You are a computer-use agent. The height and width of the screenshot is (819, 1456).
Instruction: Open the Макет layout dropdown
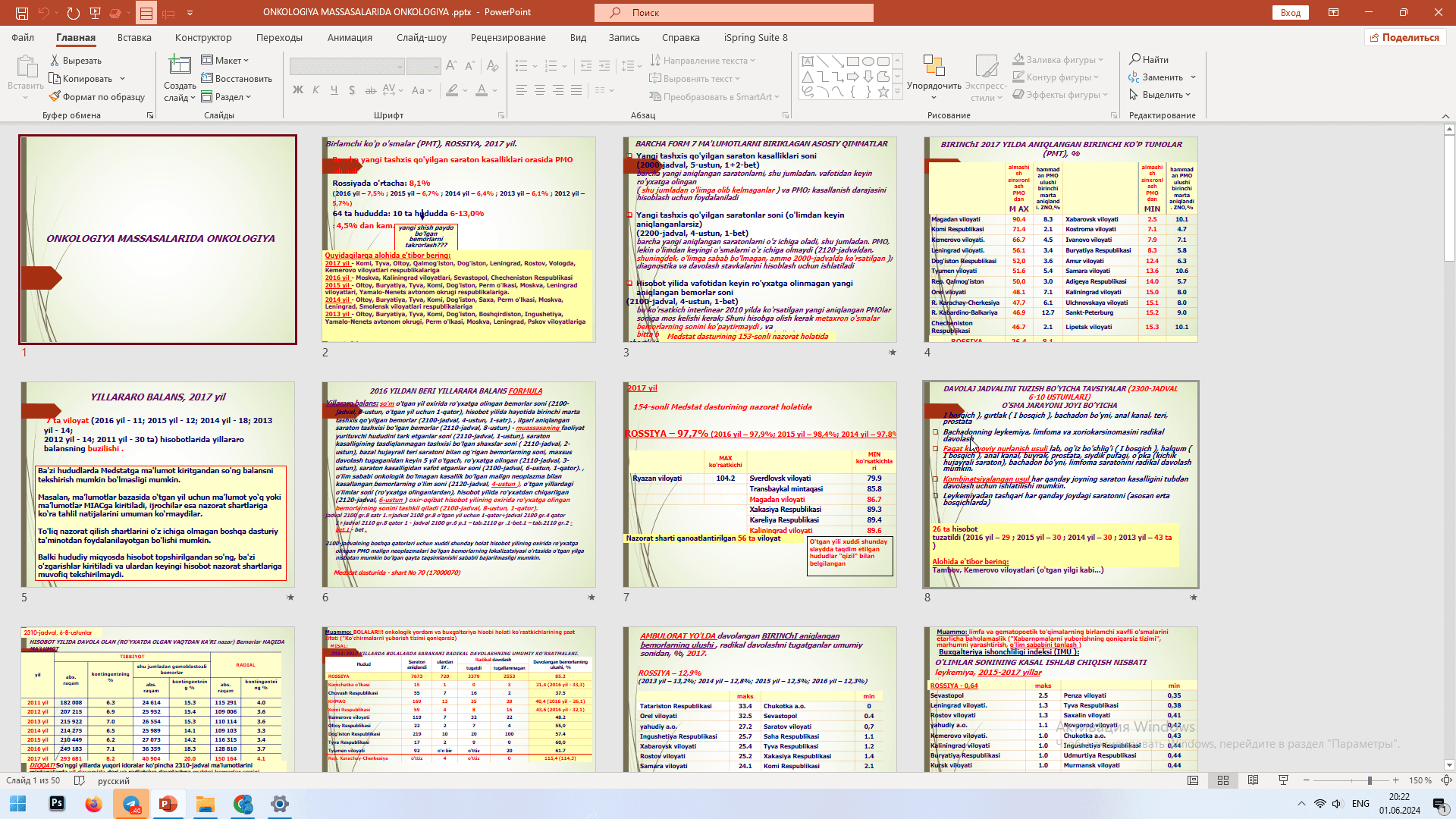coord(225,61)
